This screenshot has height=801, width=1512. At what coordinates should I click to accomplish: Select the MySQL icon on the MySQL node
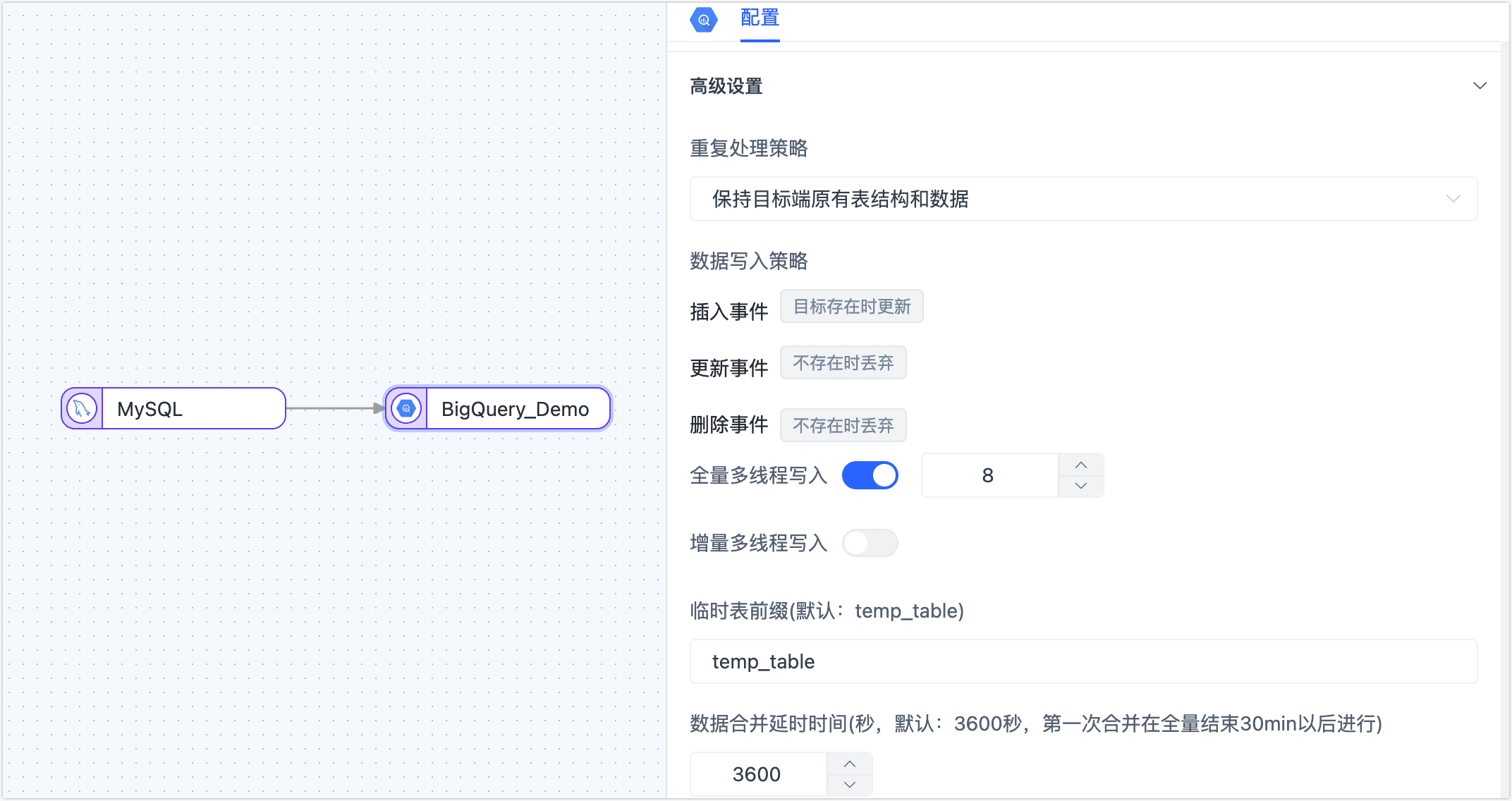[x=81, y=408]
